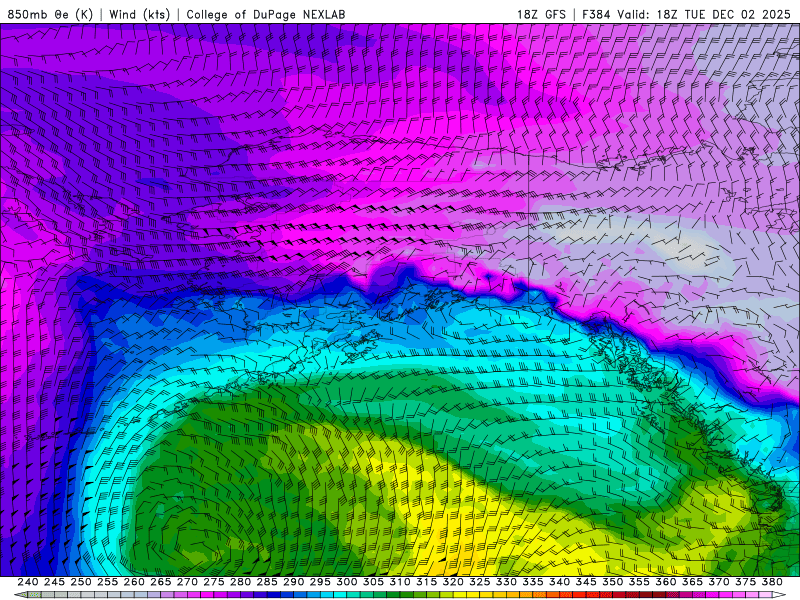
Task: Click the 280 value on color scale
Action: point(240,582)
